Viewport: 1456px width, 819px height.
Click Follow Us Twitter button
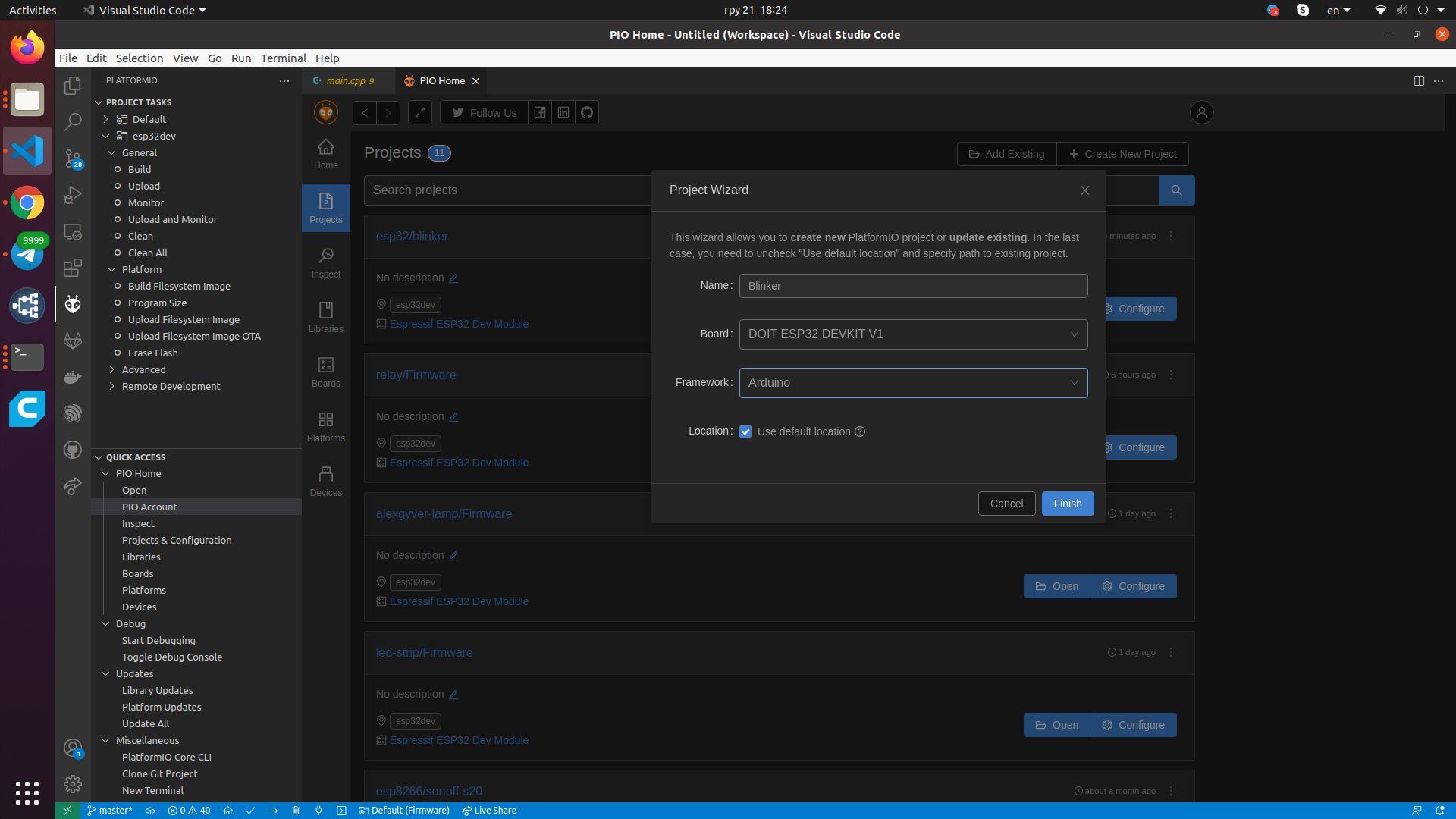[x=484, y=113]
